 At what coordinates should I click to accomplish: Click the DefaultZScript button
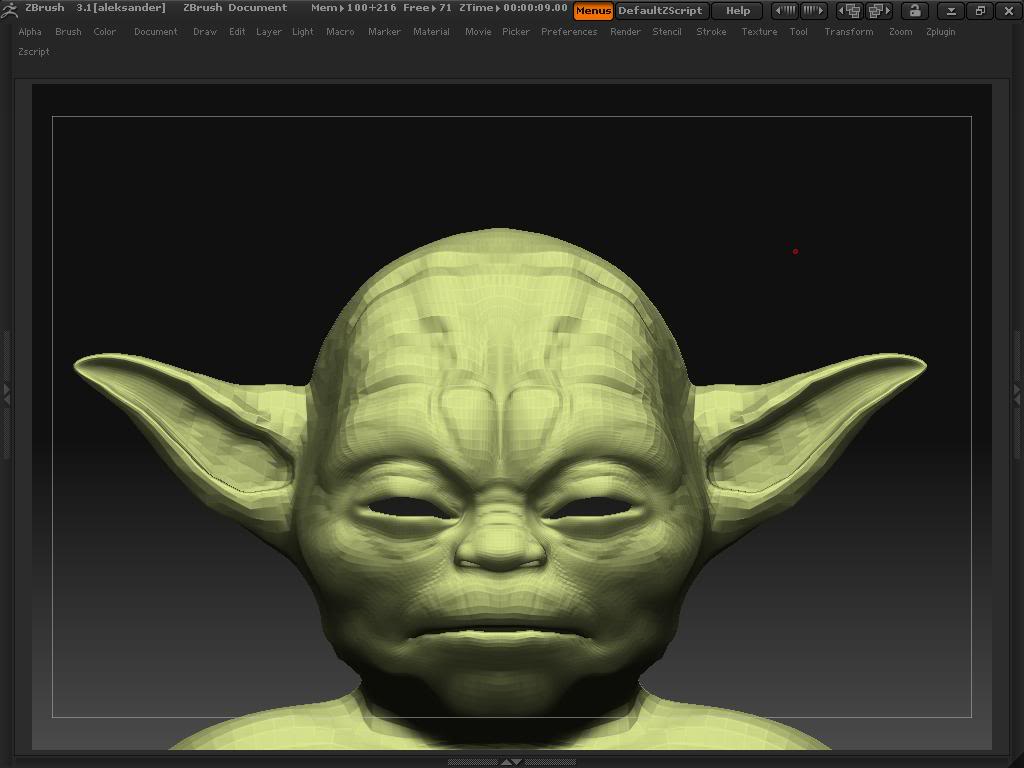pos(660,10)
